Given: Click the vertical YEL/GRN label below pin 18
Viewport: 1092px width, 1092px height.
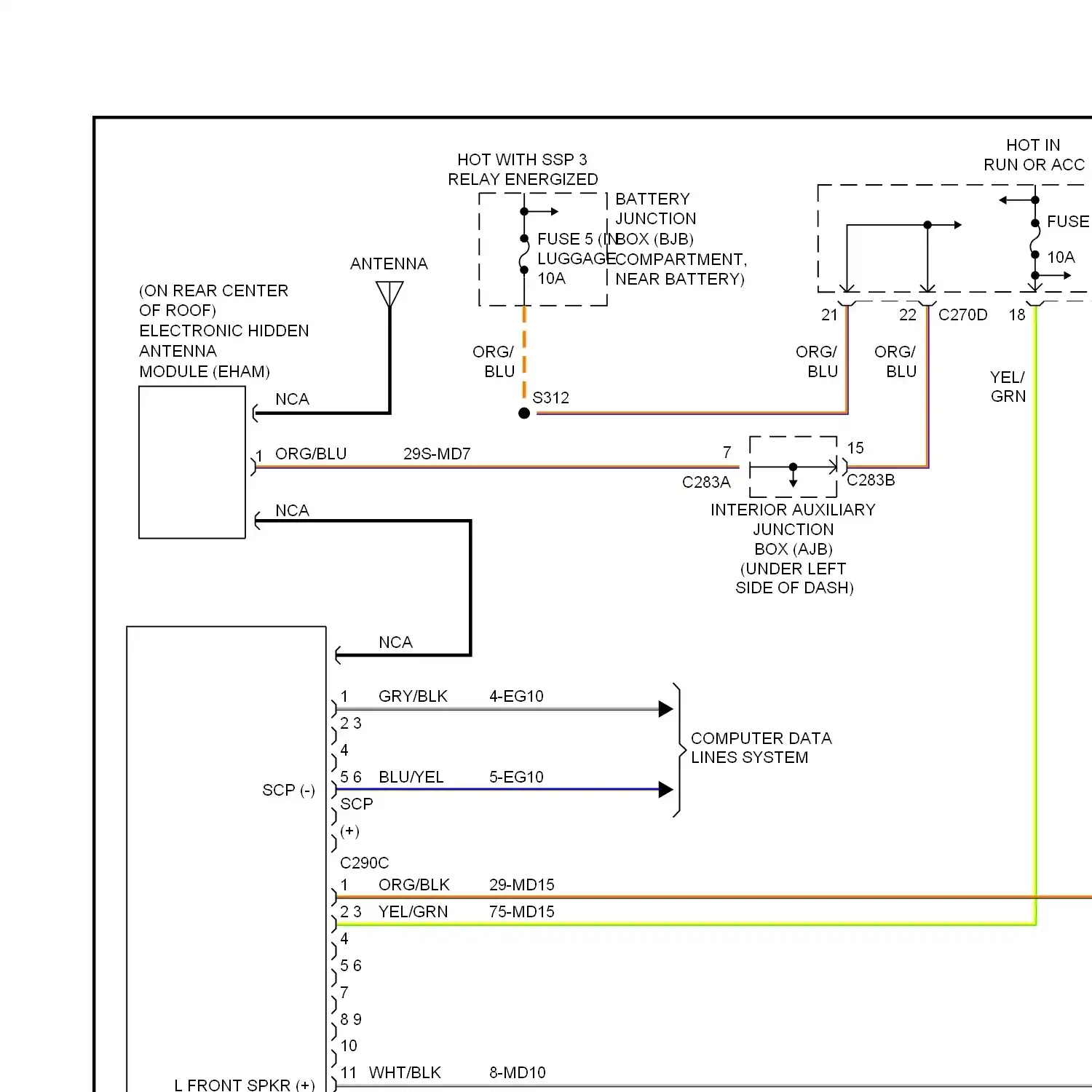Looking at the screenshot, I should (x=1008, y=387).
